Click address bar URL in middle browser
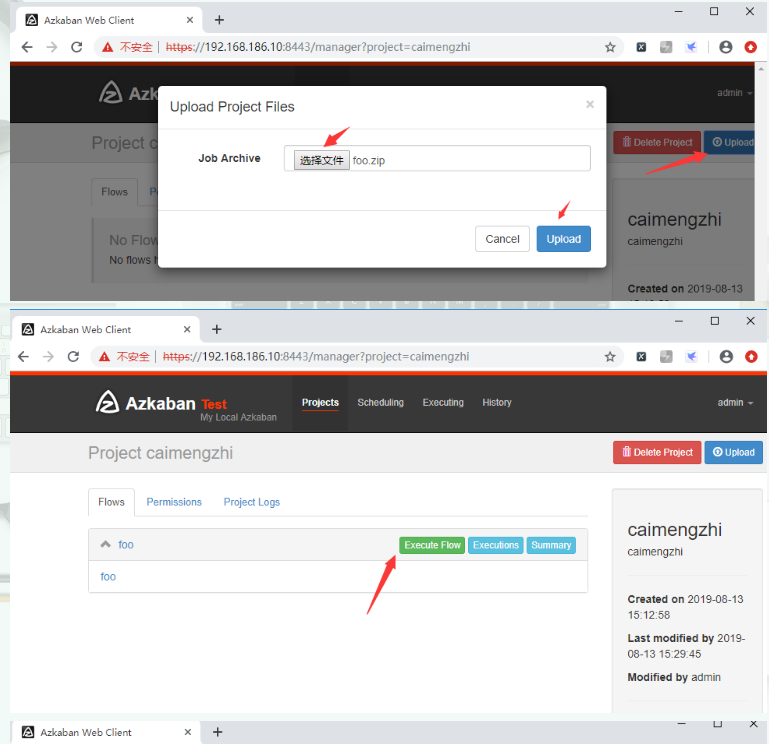Screen dimensions: 769x744 tap(316, 357)
